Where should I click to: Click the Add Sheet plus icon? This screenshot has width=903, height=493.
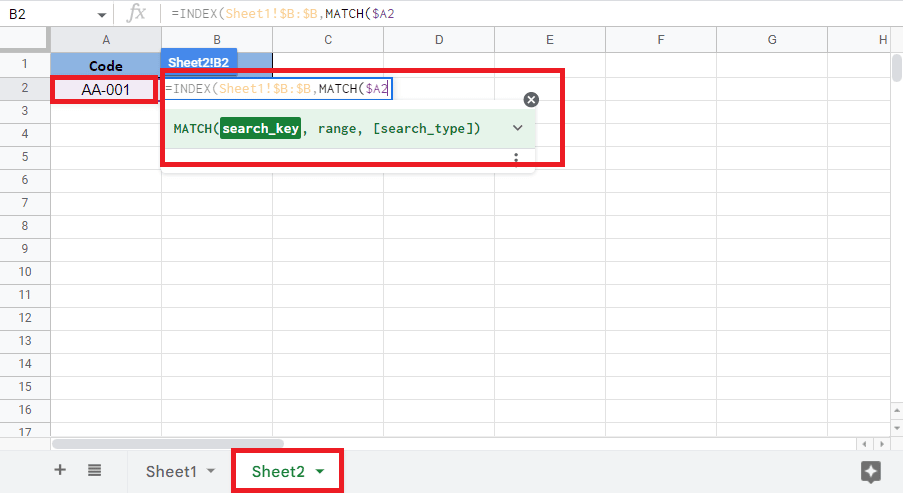[x=60, y=470]
